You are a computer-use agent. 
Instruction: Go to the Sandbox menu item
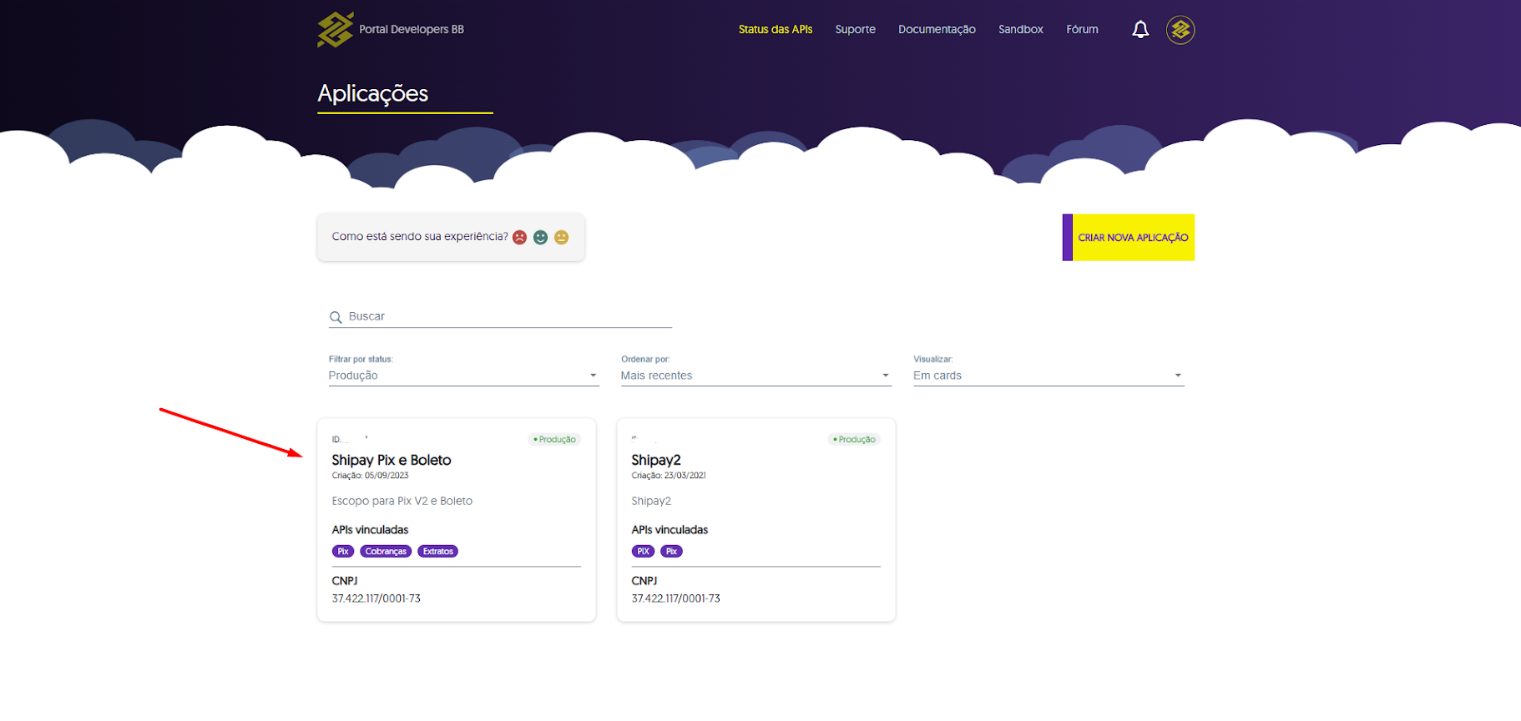[1021, 30]
